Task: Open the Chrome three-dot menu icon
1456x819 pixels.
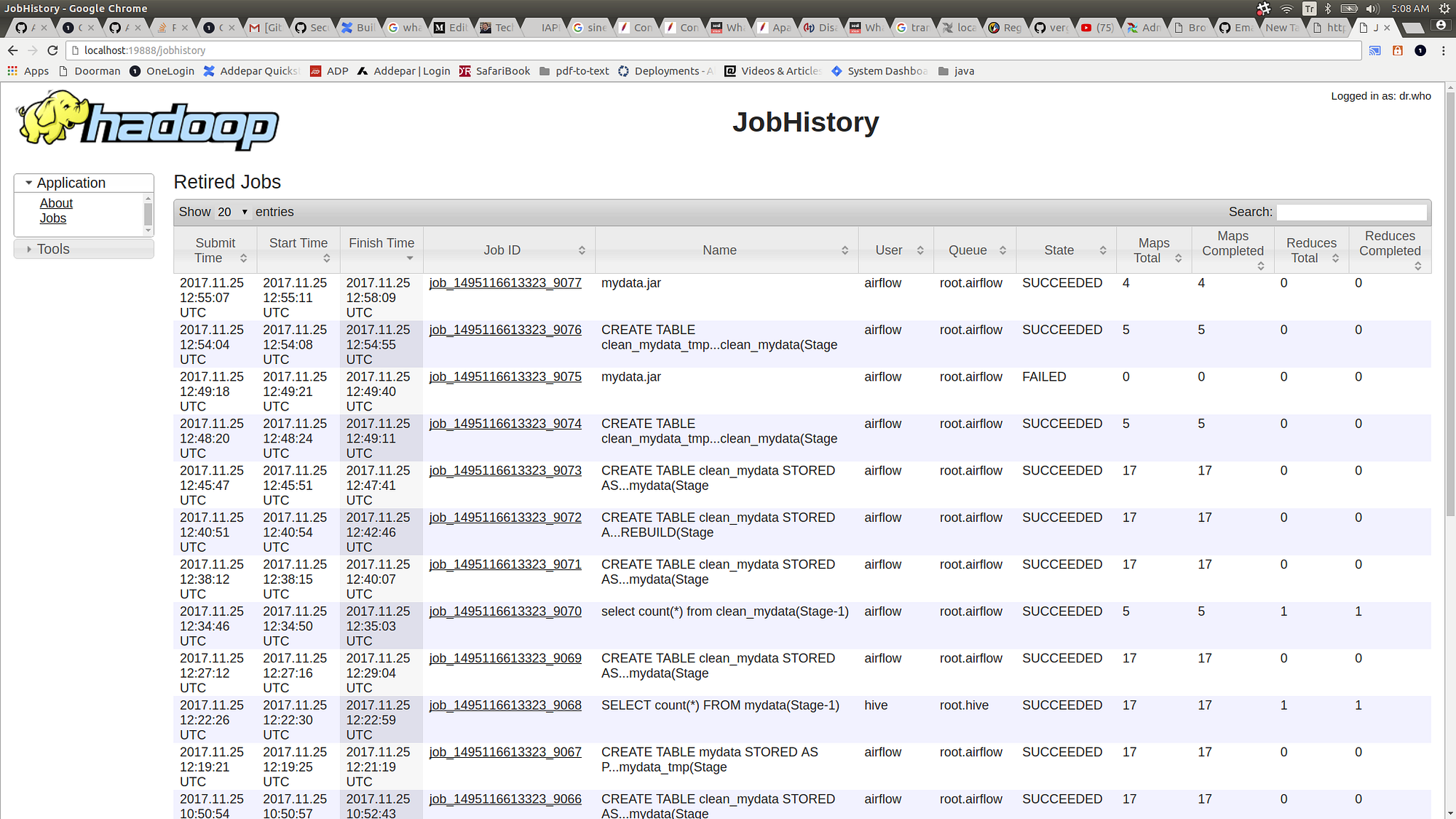Action: click(1443, 50)
